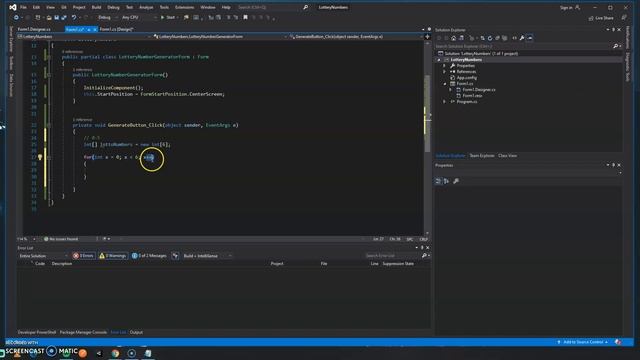Click the Start debugging button
This screenshot has width=640, height=360.
click(x=168, y=18)
